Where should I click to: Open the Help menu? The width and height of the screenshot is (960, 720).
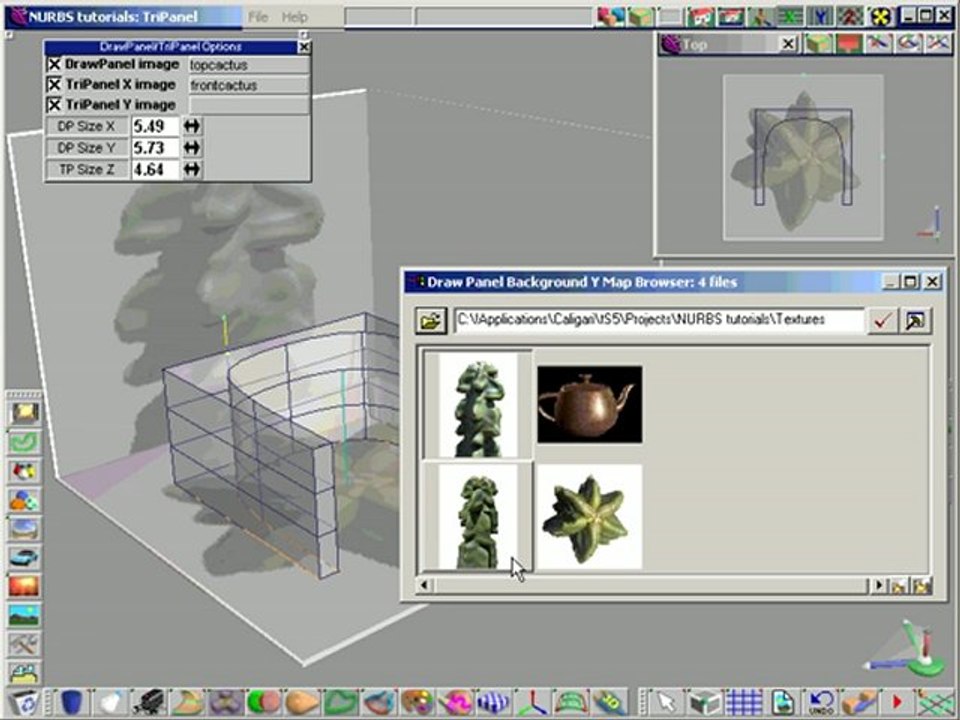pyautogui.click(x=294, y=17)
